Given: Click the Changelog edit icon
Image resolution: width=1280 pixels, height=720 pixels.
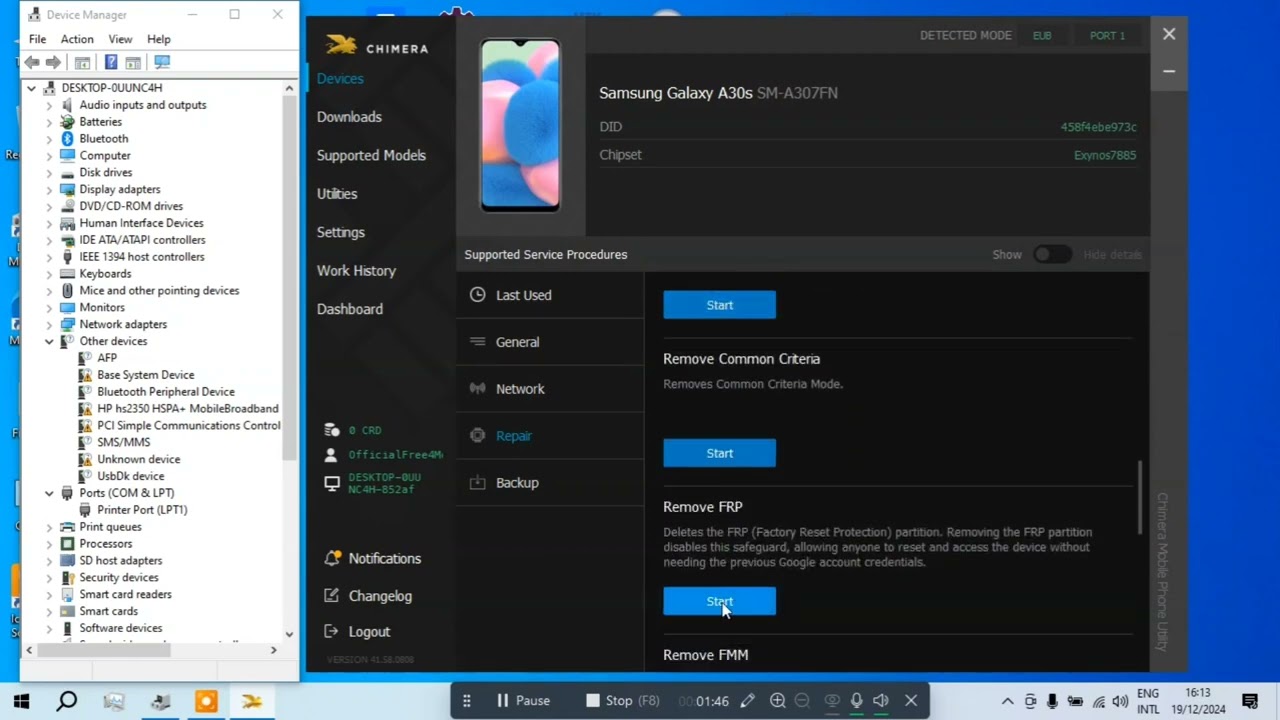Looking at the screenshot, I should pyautogui.click(x=332, y=596).
